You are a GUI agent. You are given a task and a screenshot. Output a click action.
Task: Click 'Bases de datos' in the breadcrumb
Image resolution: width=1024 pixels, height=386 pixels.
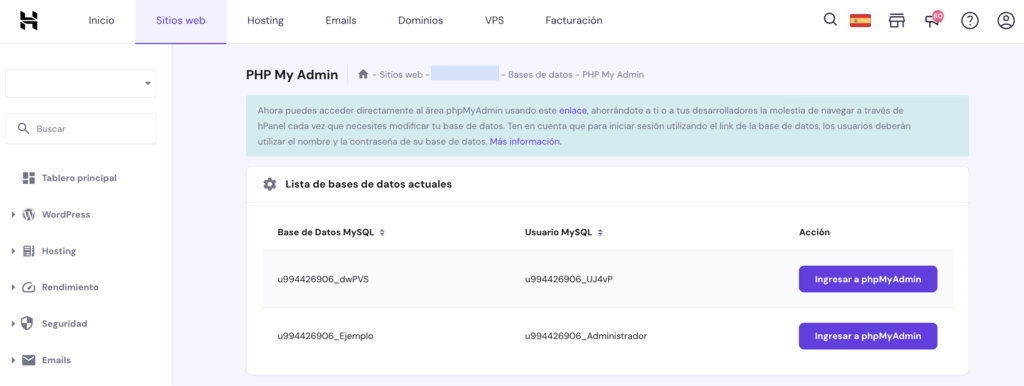540,75
